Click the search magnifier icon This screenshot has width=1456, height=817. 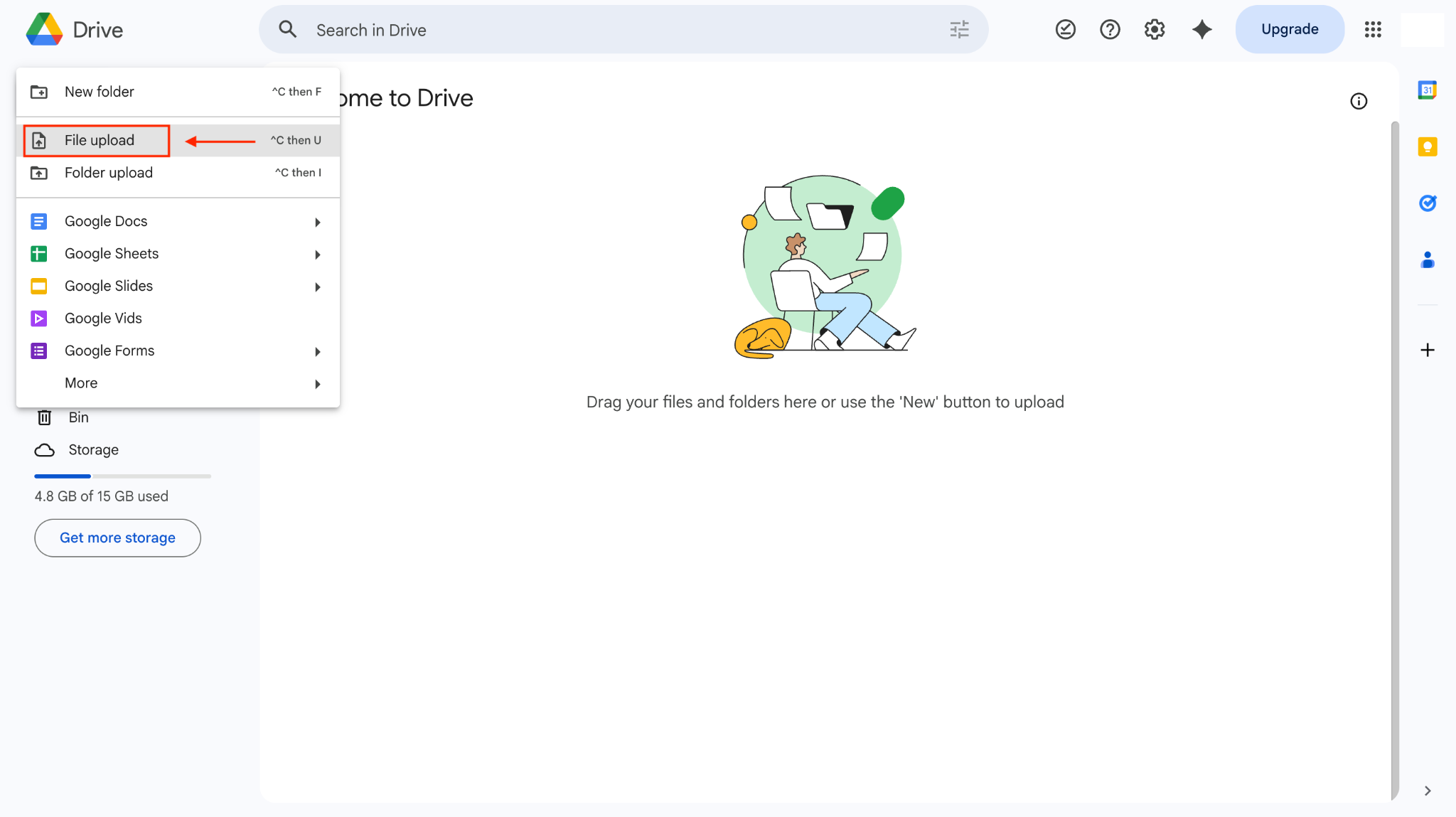(x=287, y=29)
